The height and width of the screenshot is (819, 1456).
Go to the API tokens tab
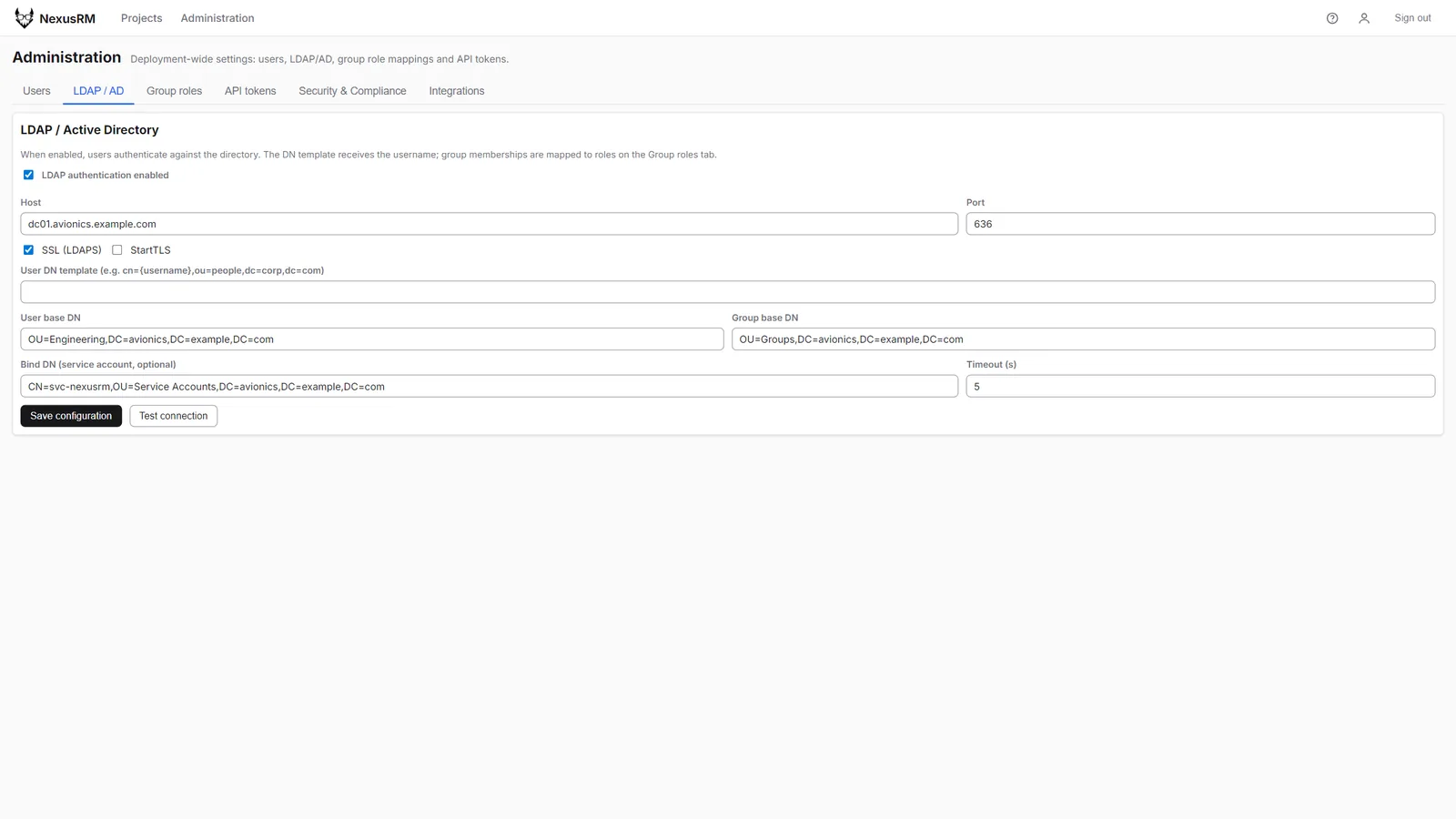coord(250,91)
